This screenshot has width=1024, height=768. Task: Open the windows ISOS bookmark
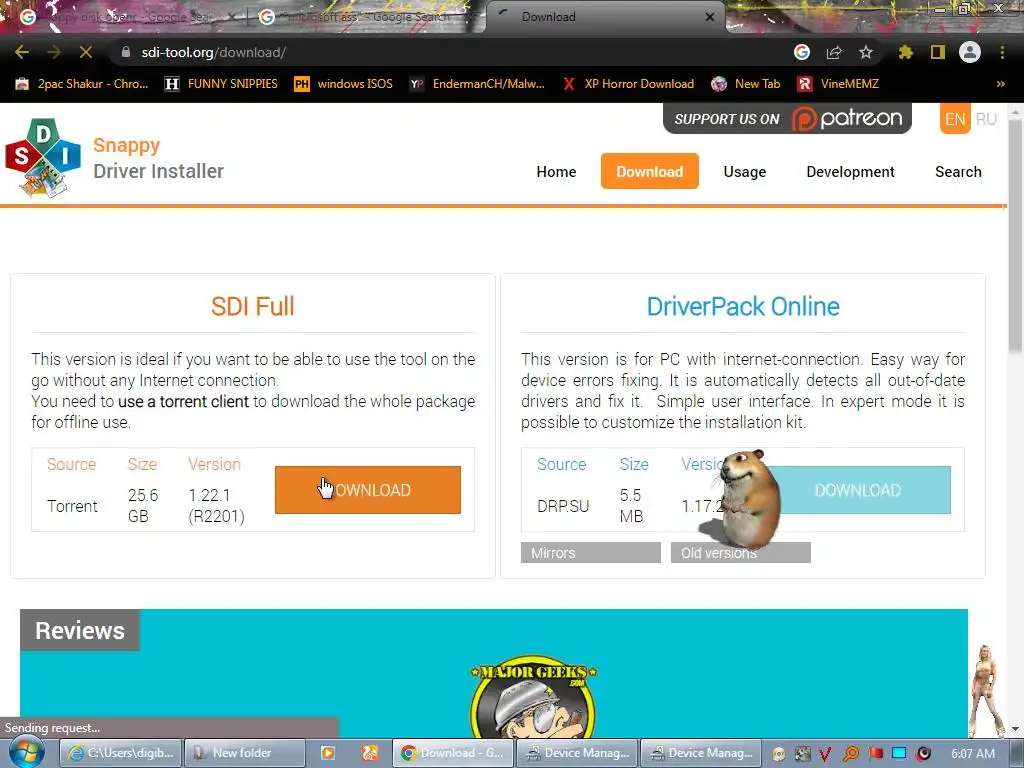point(344,84)
